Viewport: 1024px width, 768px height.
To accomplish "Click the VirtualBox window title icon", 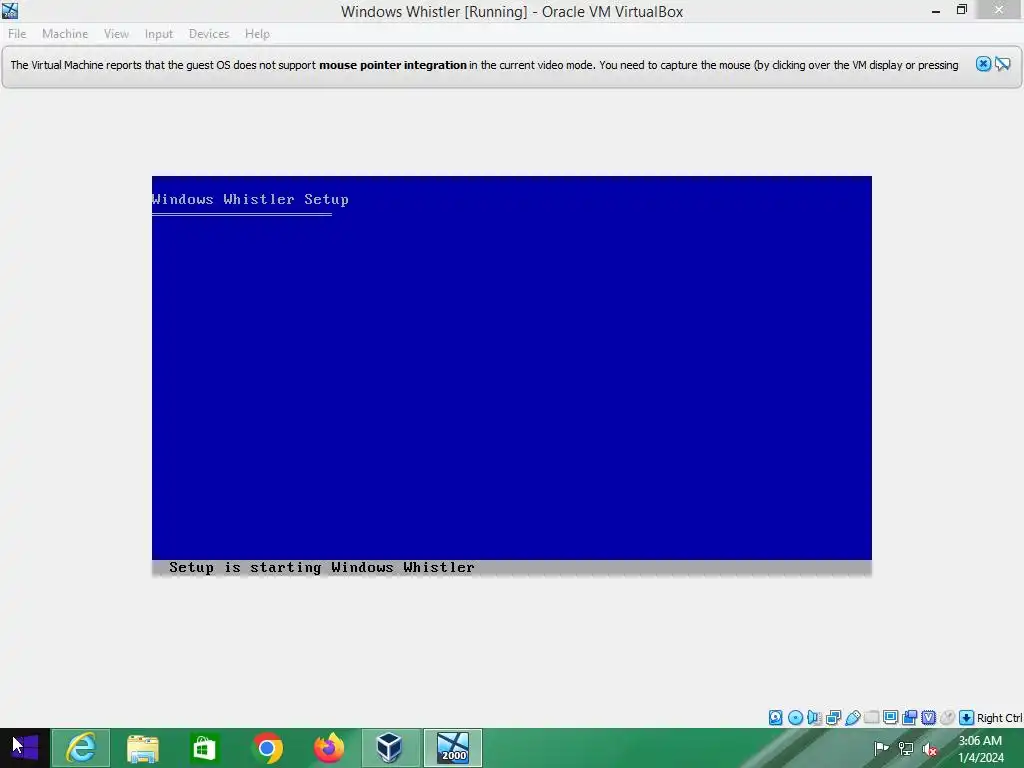I will point(10,10).
